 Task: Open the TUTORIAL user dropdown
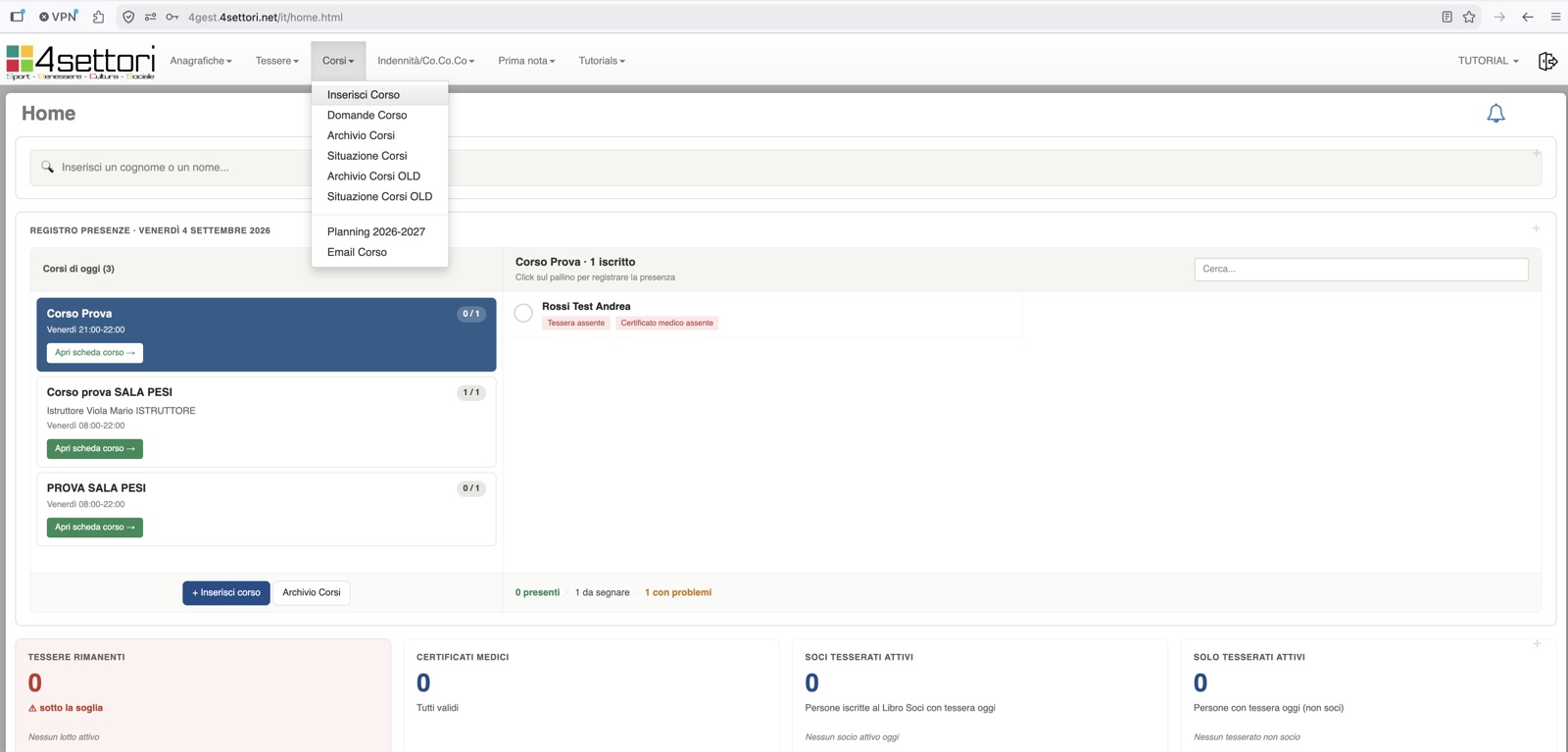click(1488, 61)
